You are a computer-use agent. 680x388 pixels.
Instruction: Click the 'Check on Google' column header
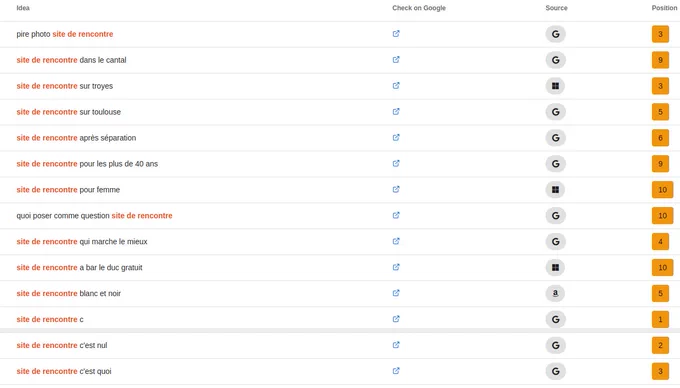click(419, 8)
